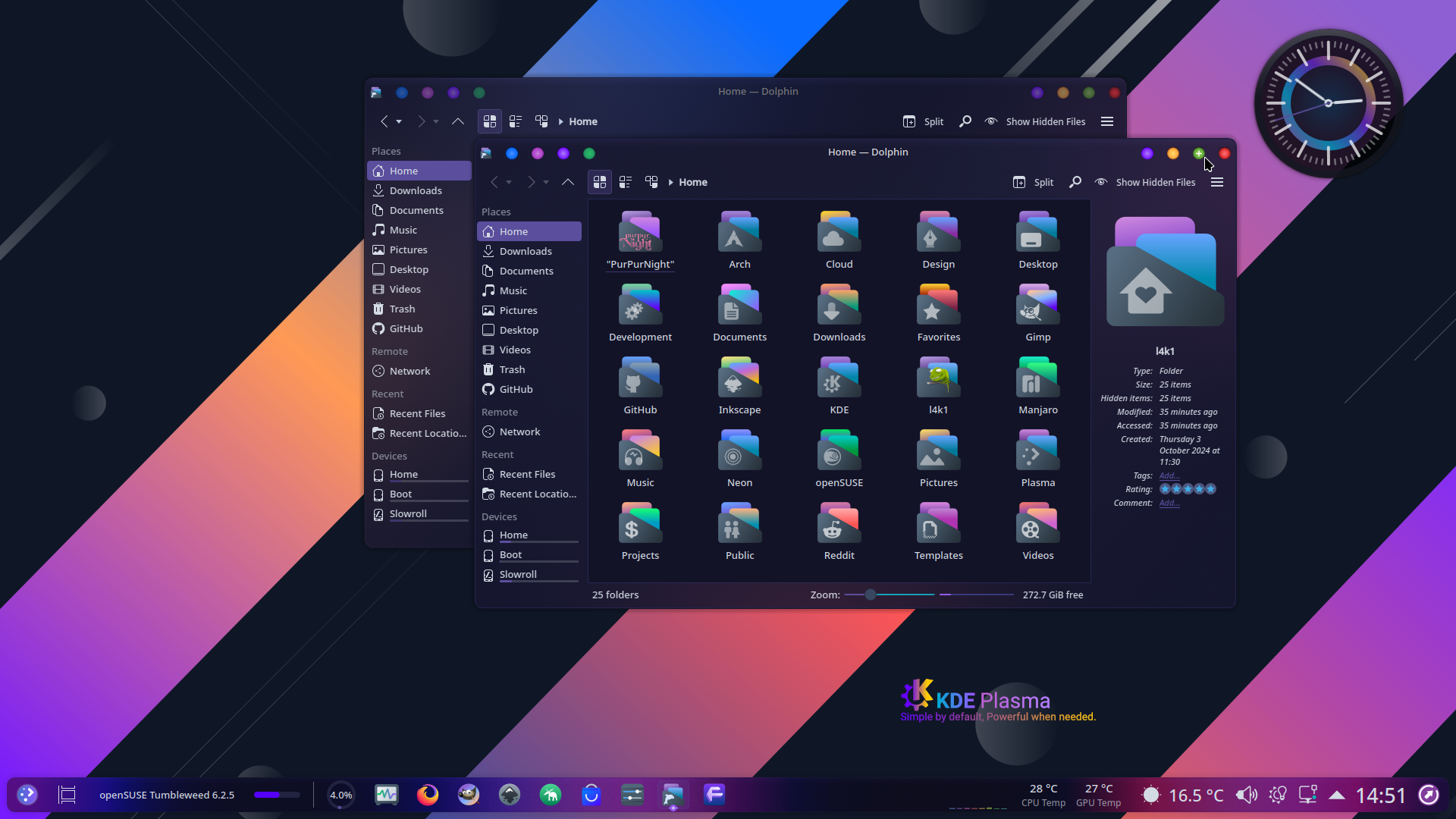Open back history dropdown in rear window
The image size is (1456, 819).
pos(399,122)
